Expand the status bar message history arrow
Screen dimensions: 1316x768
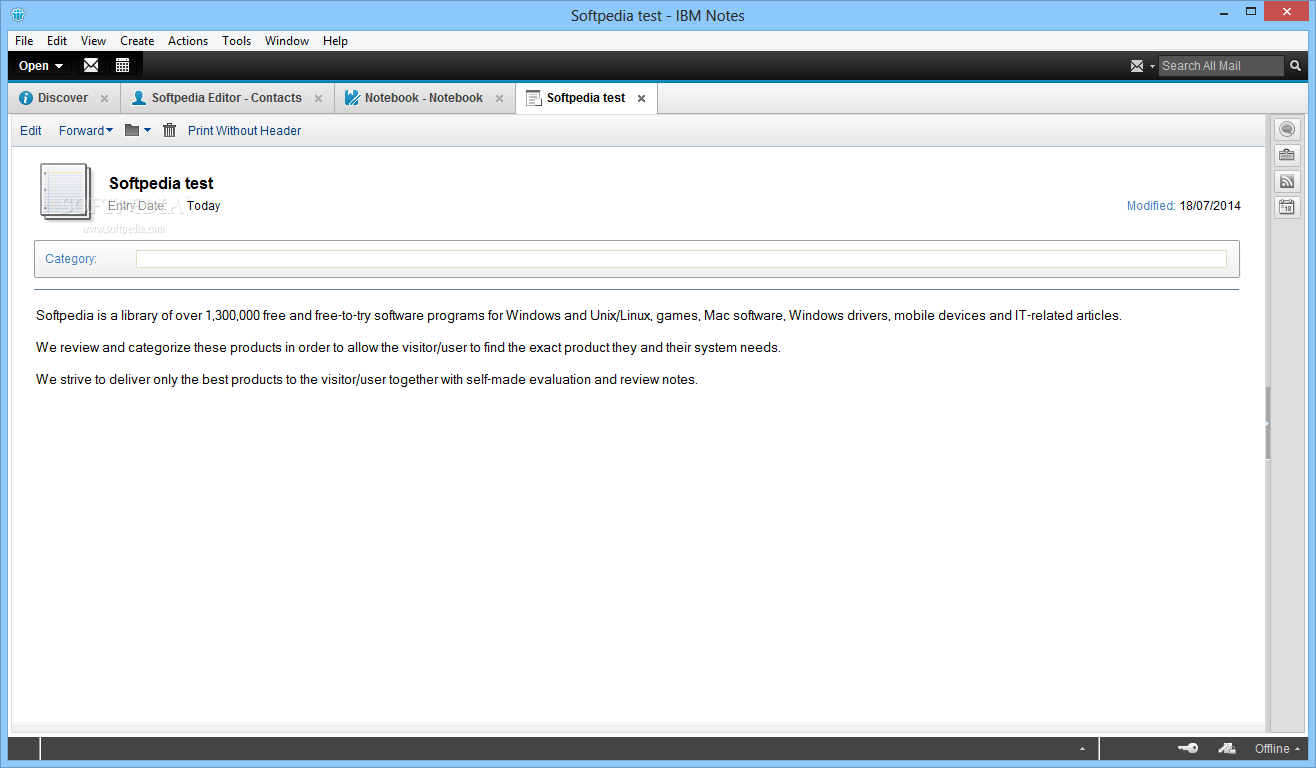click(x=1082, y=748)
